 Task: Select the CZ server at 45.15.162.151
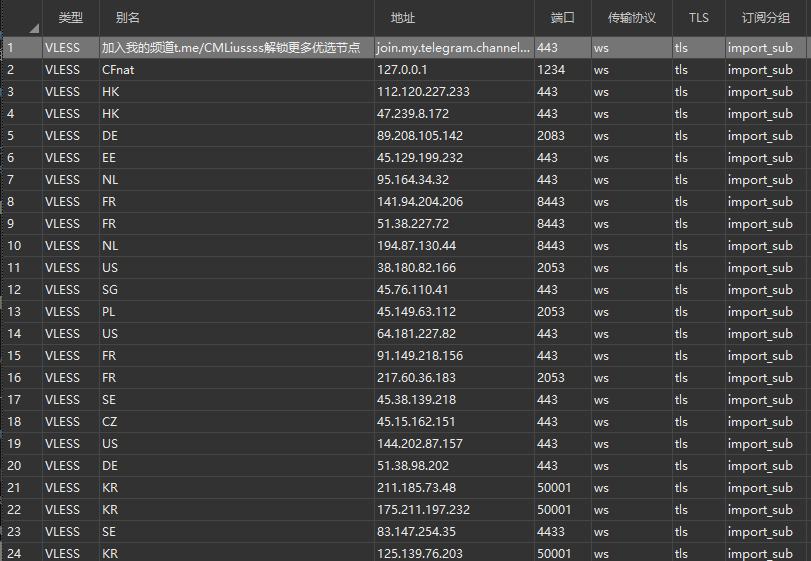pos(416,422)
